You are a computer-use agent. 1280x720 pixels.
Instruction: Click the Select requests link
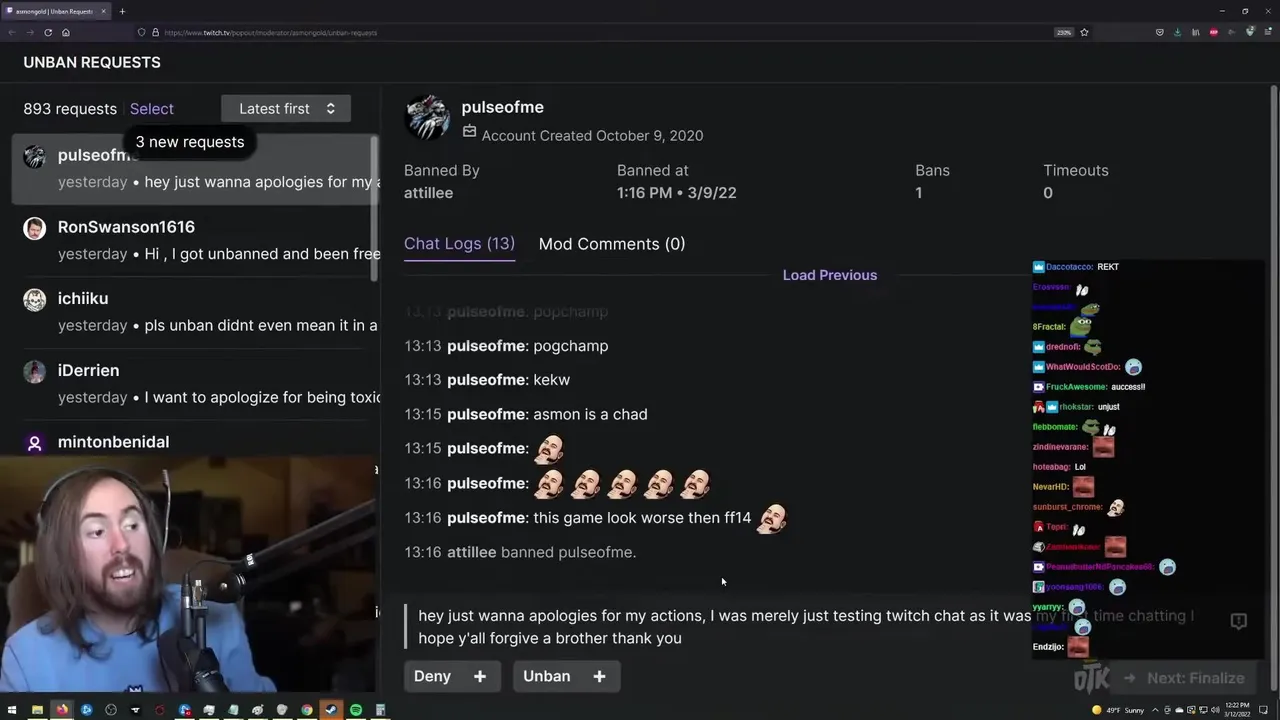click(x=152, y=109)
